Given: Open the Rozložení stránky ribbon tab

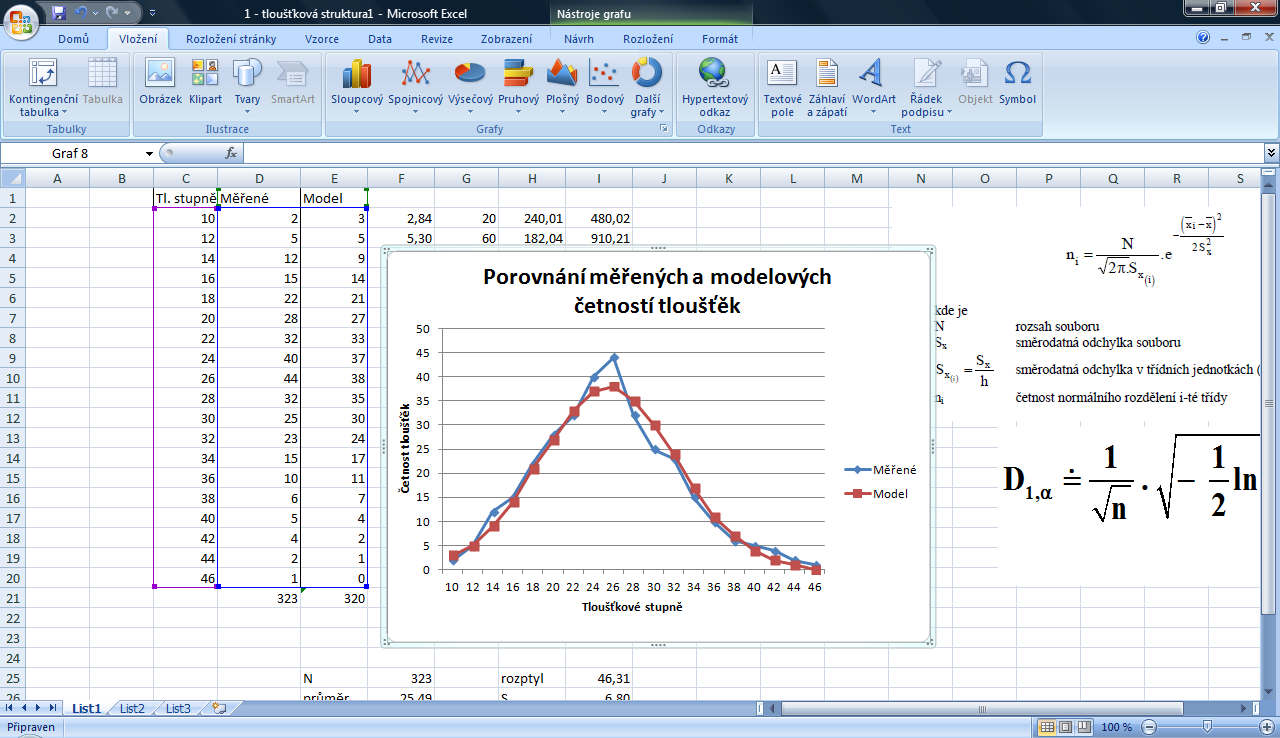Looking at the screenshot, I should tap(231, 39).
